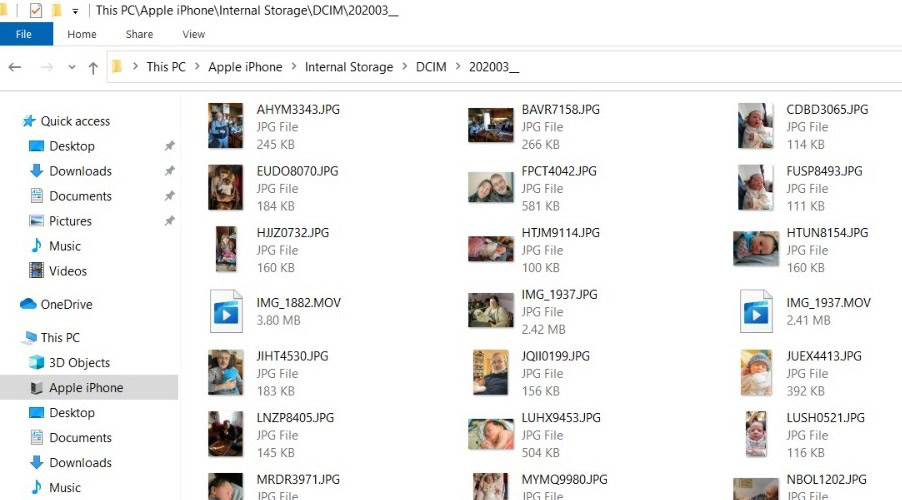Select file name LUSH0521.JPG
The height and width of the screenshot is (500, 902).
click(x=825, y=417)
